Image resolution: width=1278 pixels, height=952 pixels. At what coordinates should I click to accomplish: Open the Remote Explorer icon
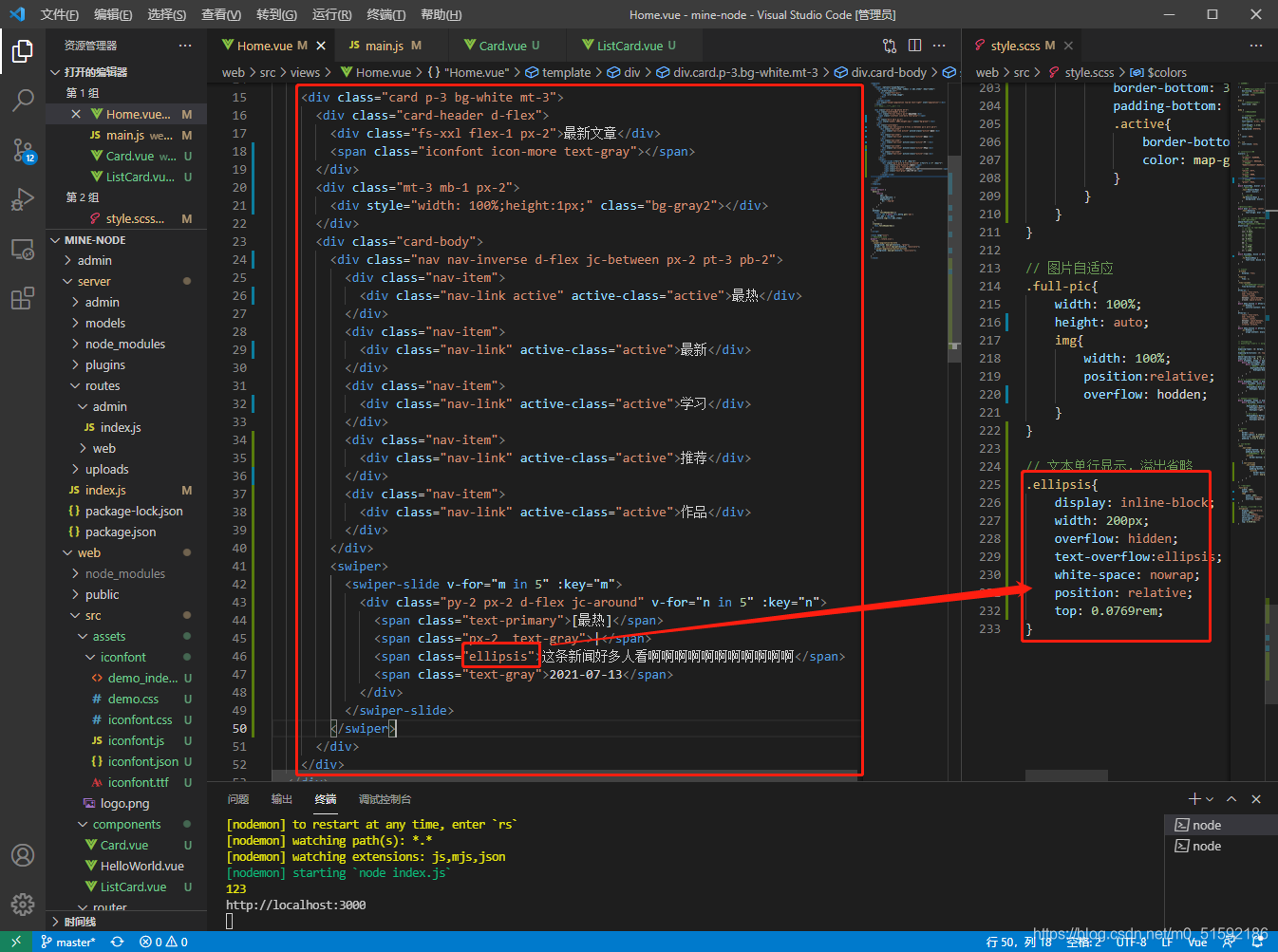pyautogui.click(x=23, y=250)
